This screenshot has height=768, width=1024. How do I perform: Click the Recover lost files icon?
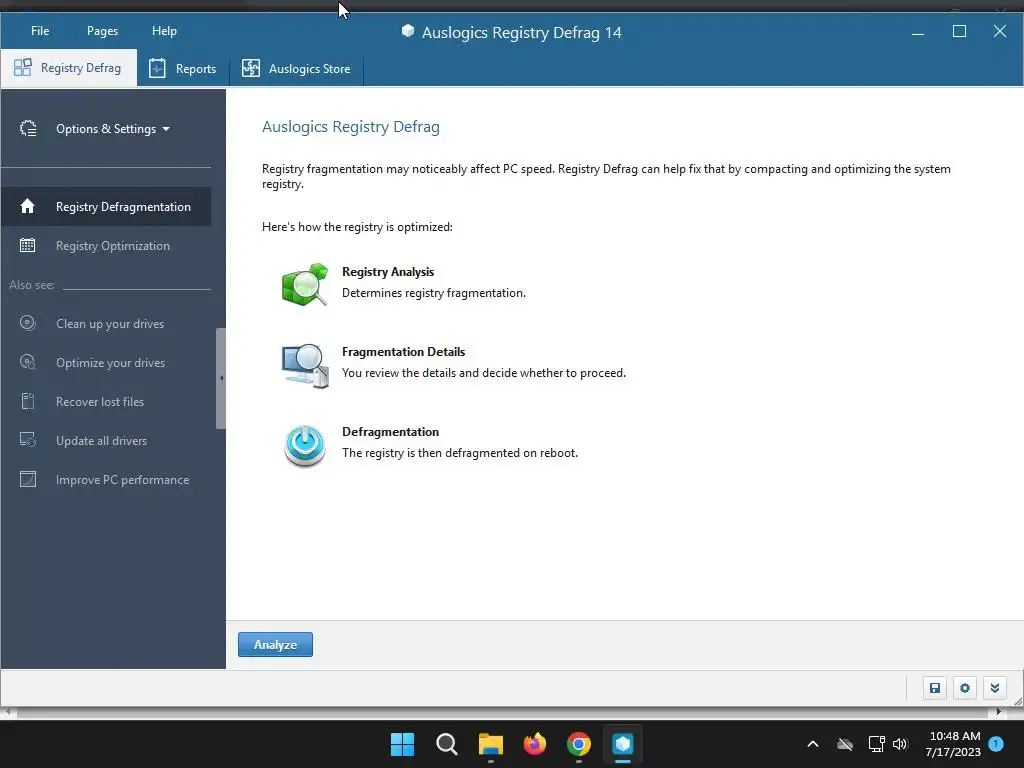[x=27, y=401]
